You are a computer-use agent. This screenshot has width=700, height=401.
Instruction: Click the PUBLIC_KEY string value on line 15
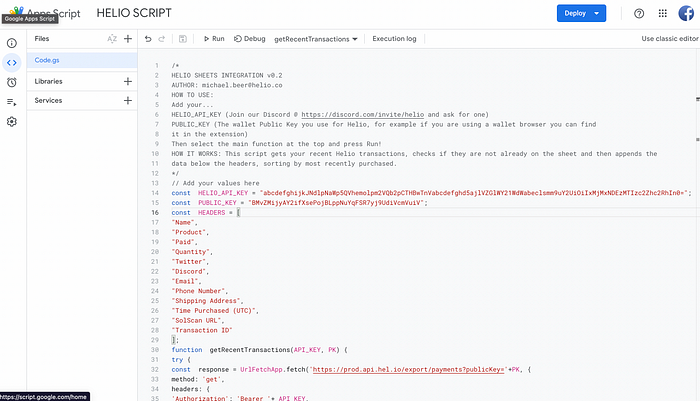point(336,203)
